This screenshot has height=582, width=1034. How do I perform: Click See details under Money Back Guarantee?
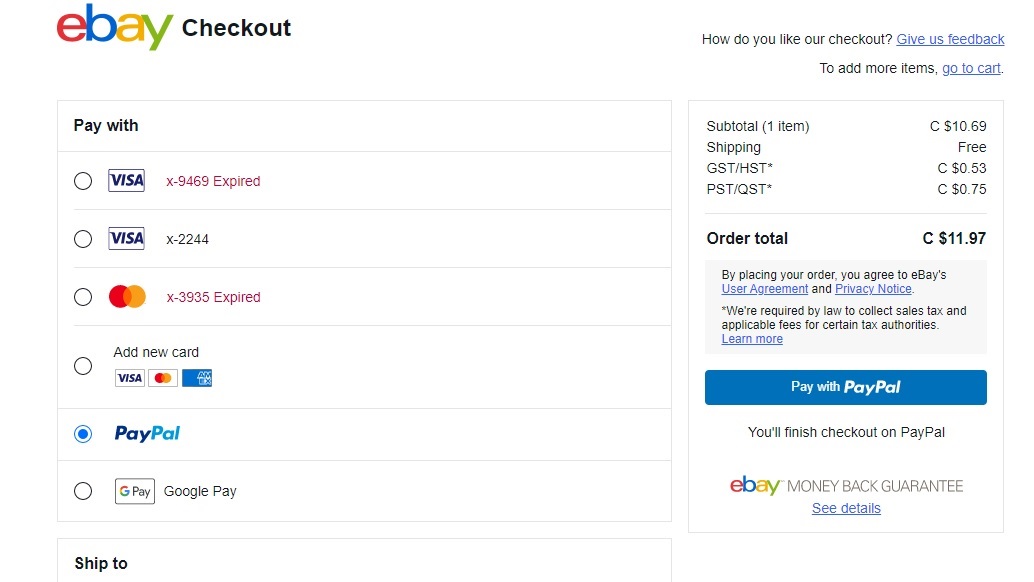pos(846,508)
